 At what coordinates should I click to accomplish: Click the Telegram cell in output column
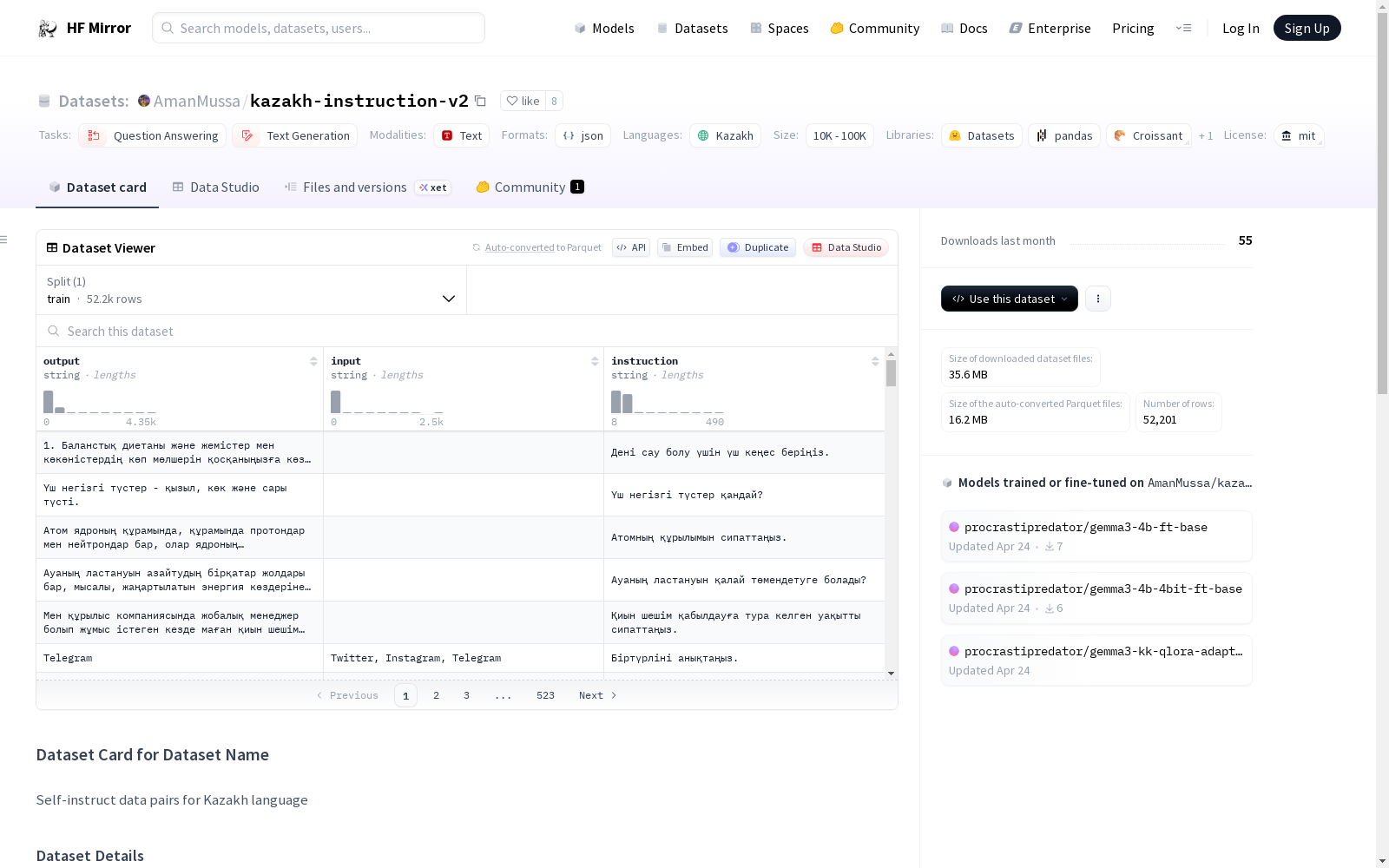[180, 658]
